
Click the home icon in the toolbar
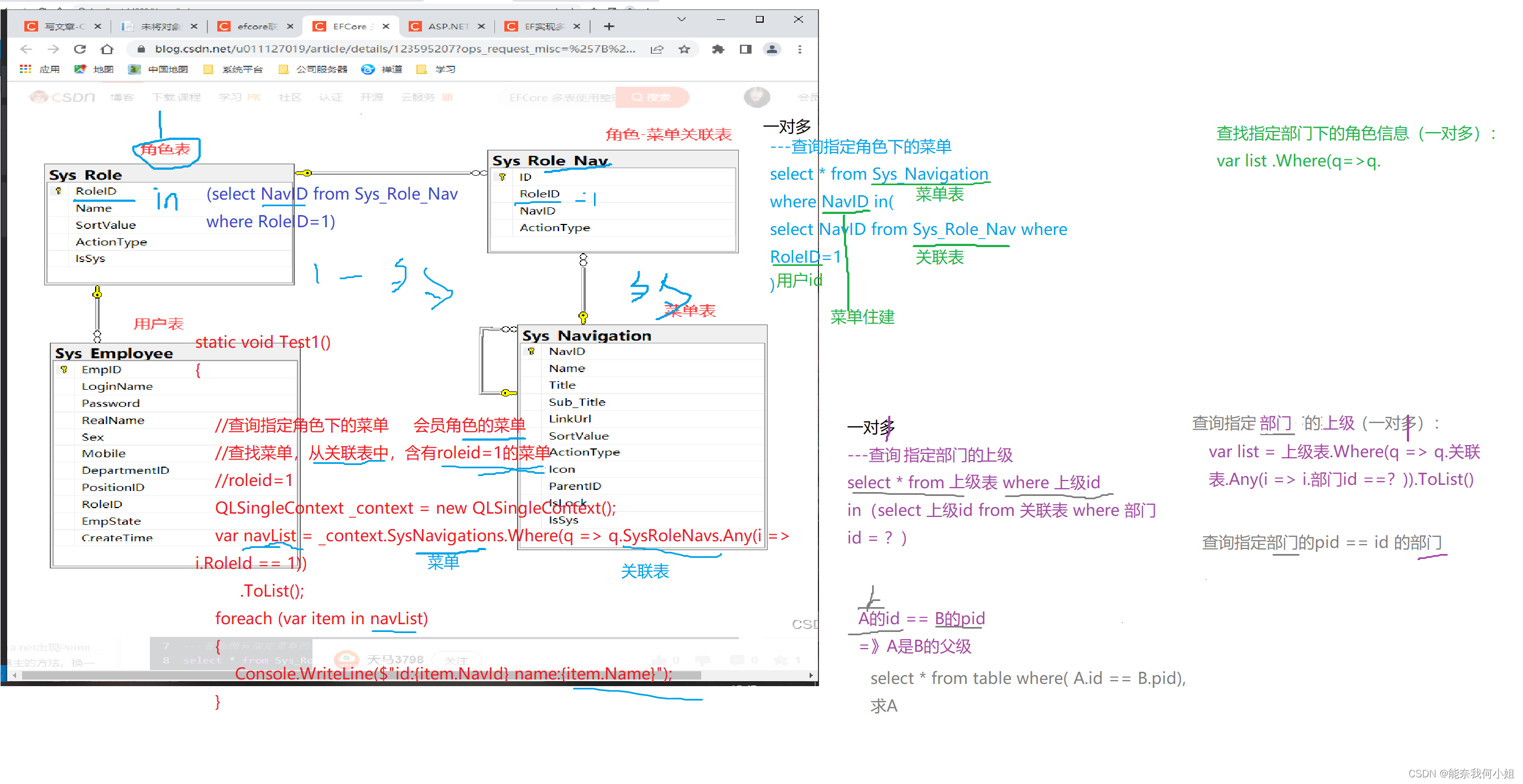pos(107,49)
